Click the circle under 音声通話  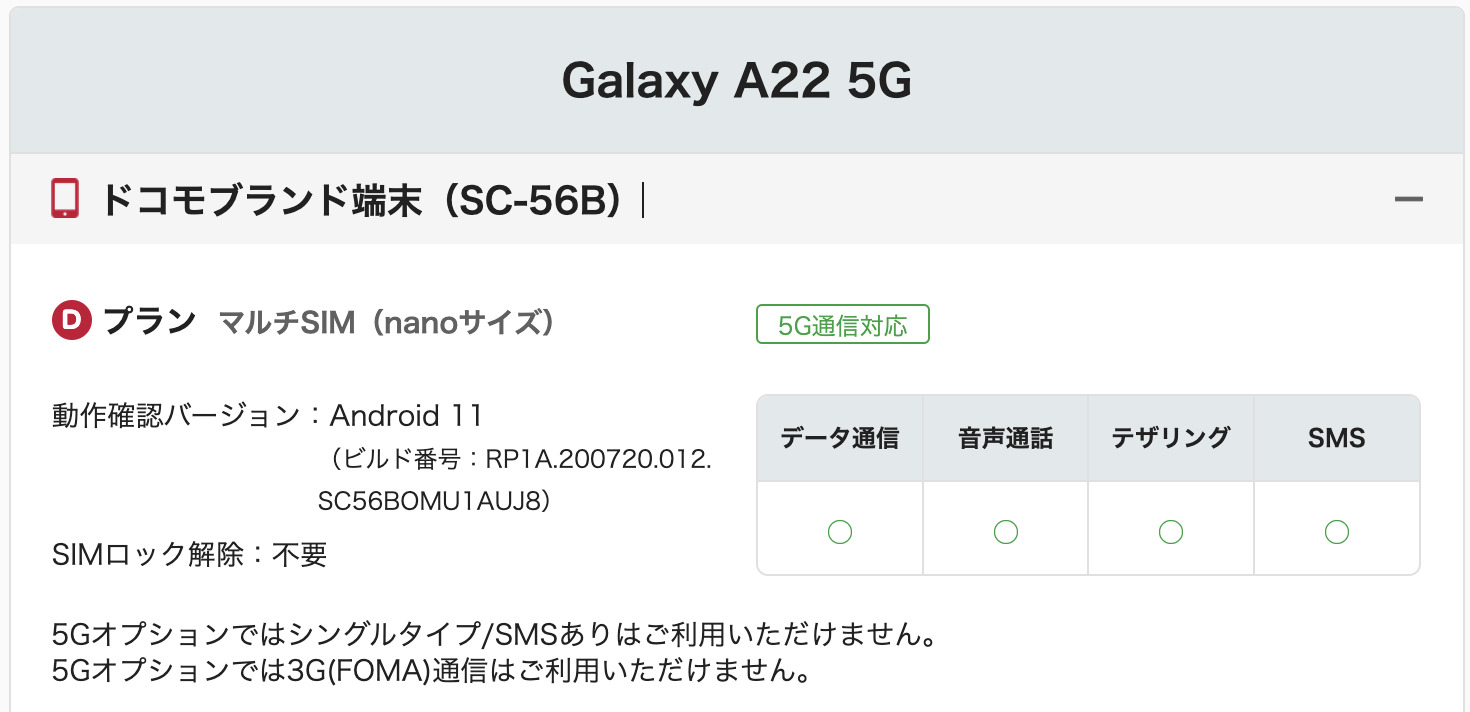pos(1005,532)
